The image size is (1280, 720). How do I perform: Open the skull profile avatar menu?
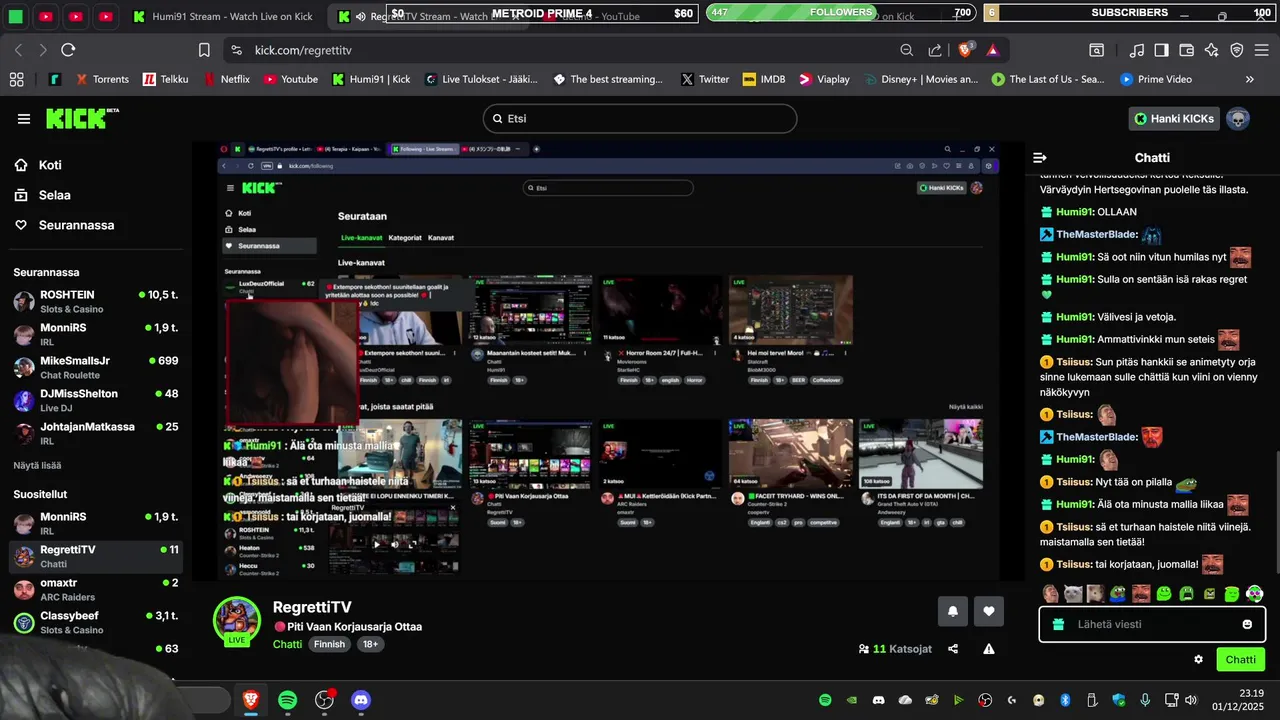pos(1238,119)
